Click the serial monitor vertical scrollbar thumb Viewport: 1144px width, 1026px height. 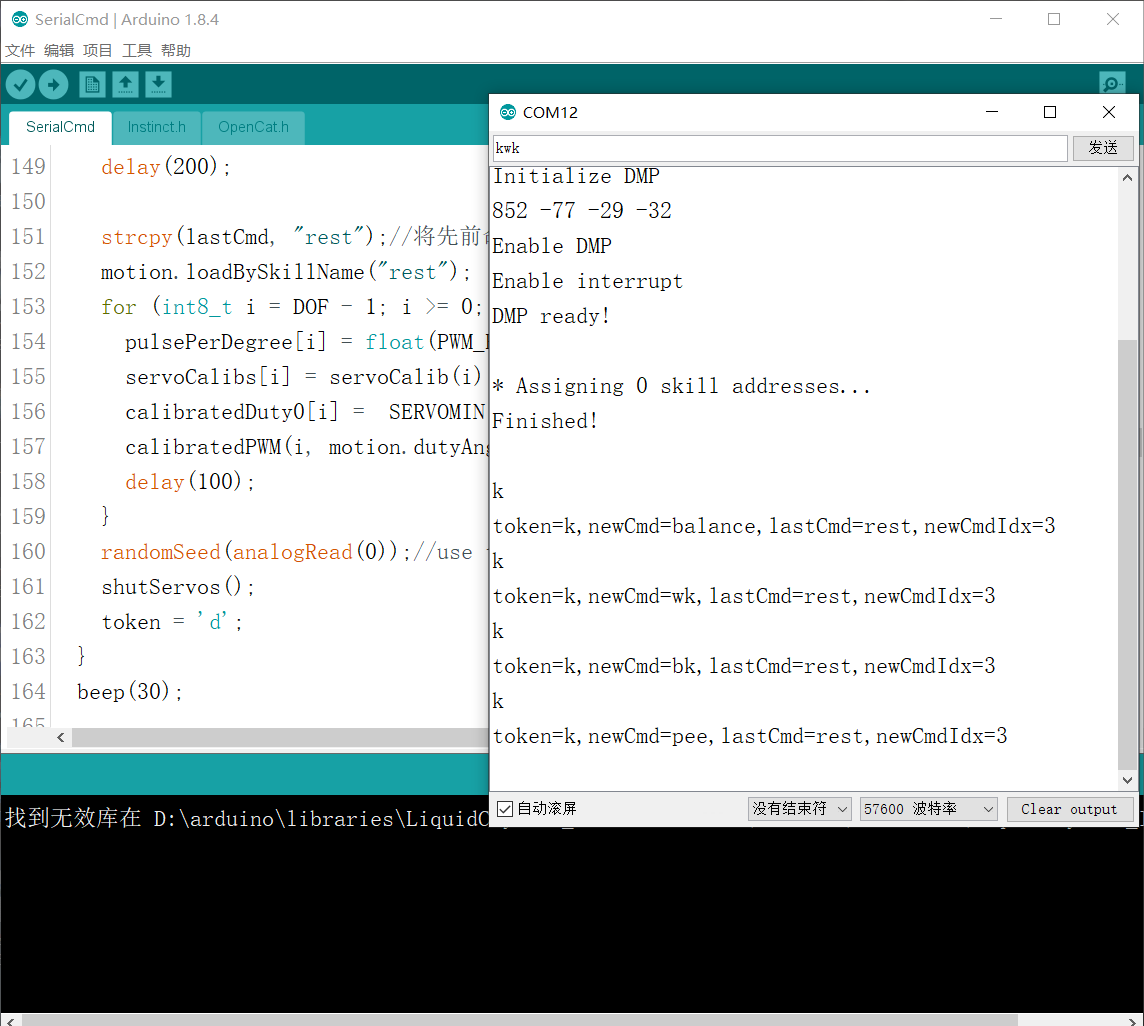[x=1127, y=555]
